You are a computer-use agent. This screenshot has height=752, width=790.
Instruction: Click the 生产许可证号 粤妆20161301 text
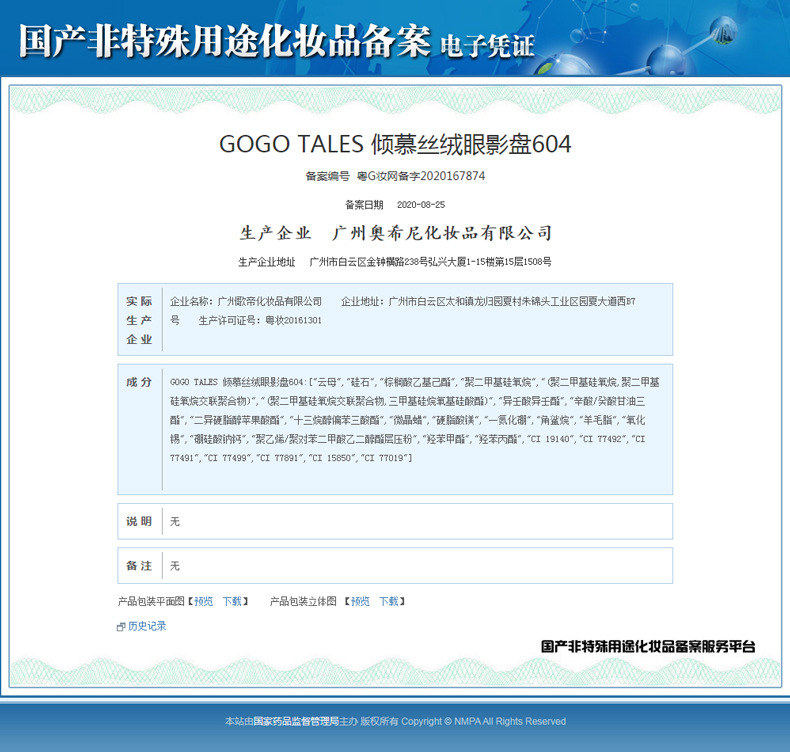click(260, 320)
